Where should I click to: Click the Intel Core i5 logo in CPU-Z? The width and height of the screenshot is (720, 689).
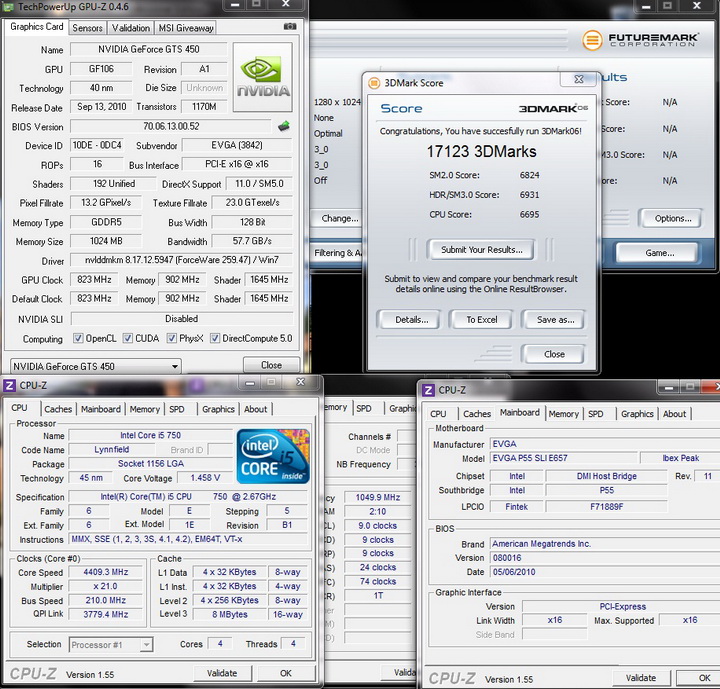pyautogui.click(x=273, y=456)
